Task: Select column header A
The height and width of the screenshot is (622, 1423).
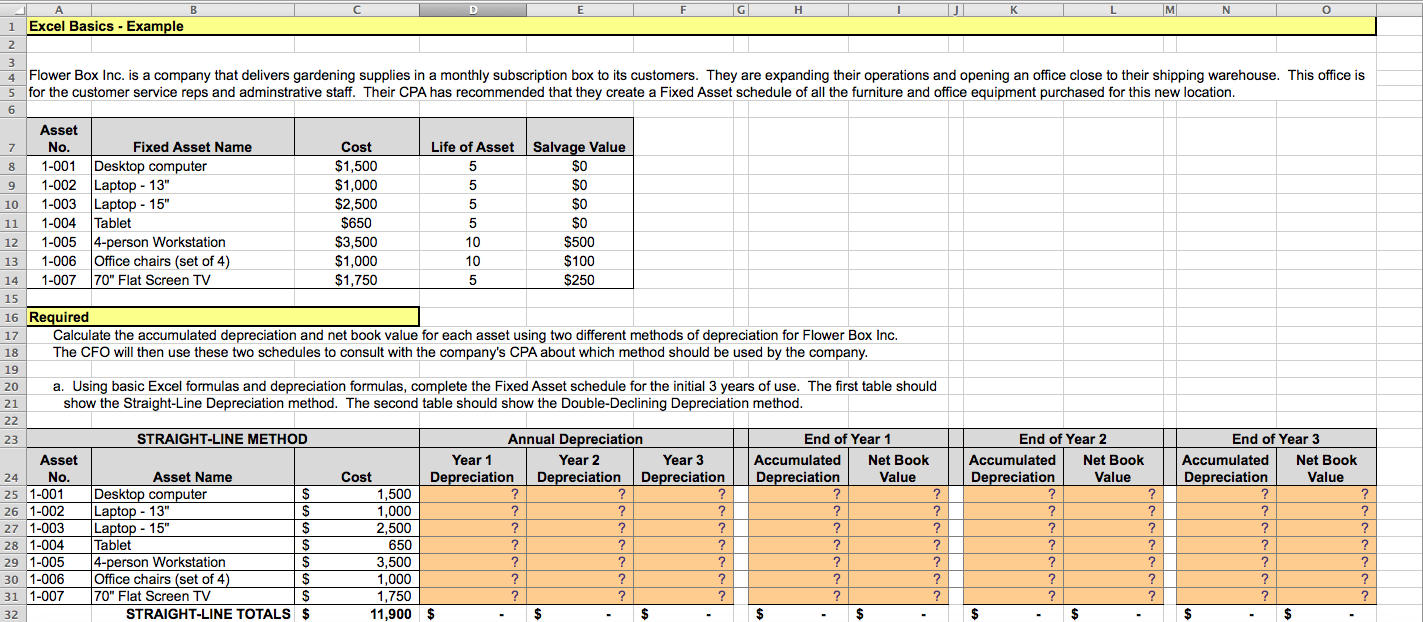Action: [58, 9]
